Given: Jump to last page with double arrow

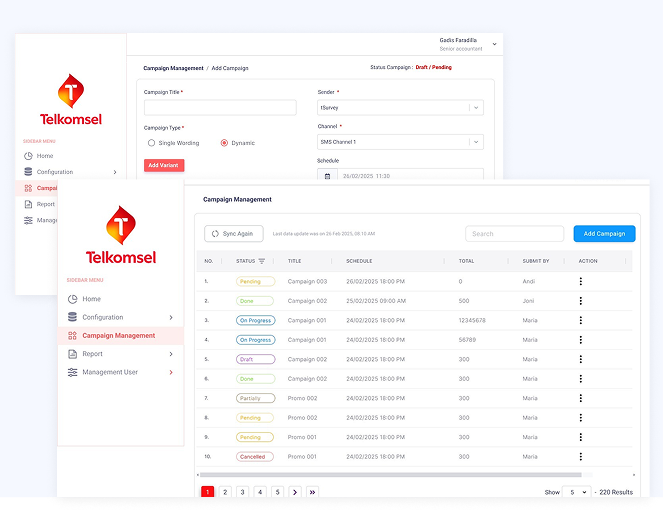Looking at the screenshot, I should tap(312, 492).
